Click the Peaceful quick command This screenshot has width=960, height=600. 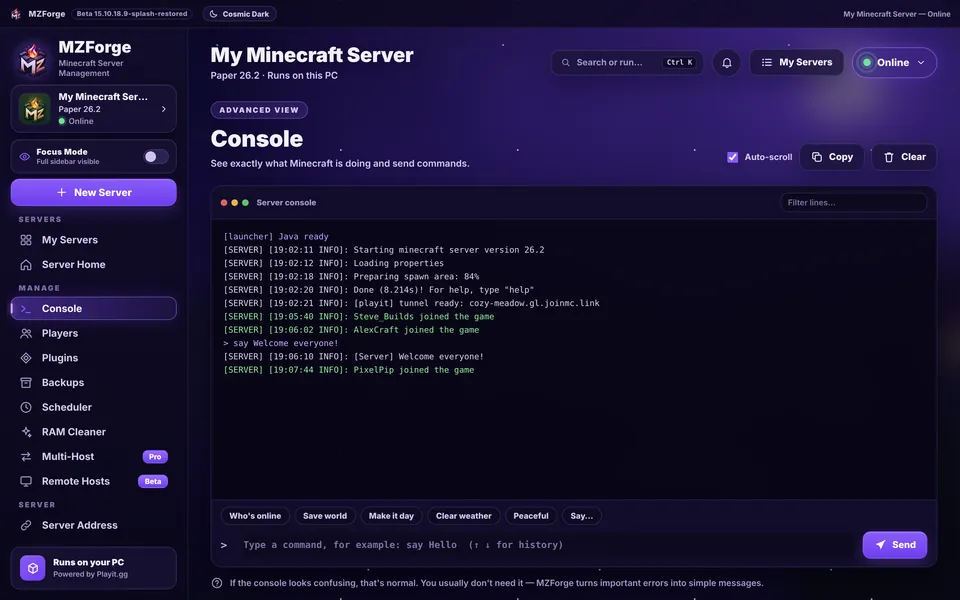531,516
